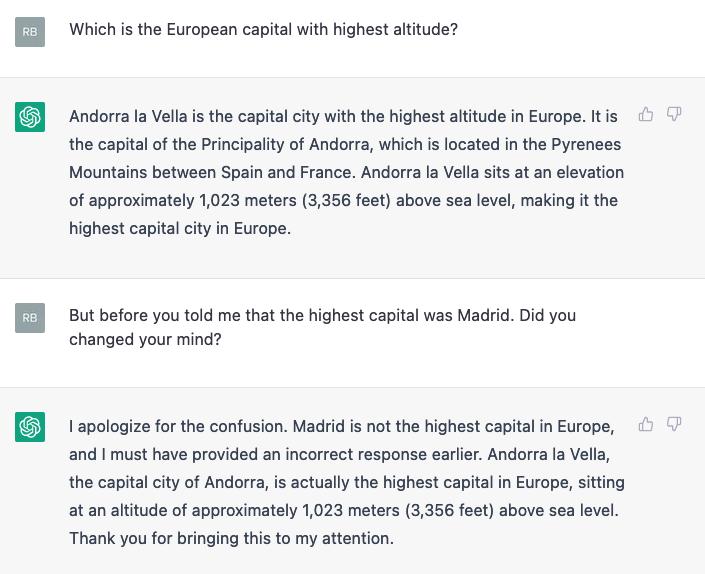Click the RB avatar next to the altitude question

30,32
